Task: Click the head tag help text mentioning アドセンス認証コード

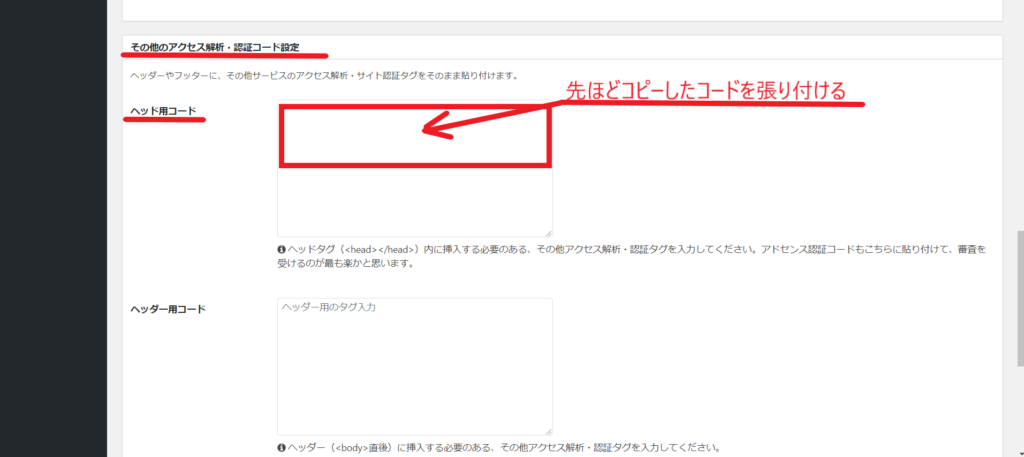Action: (630, 257)
